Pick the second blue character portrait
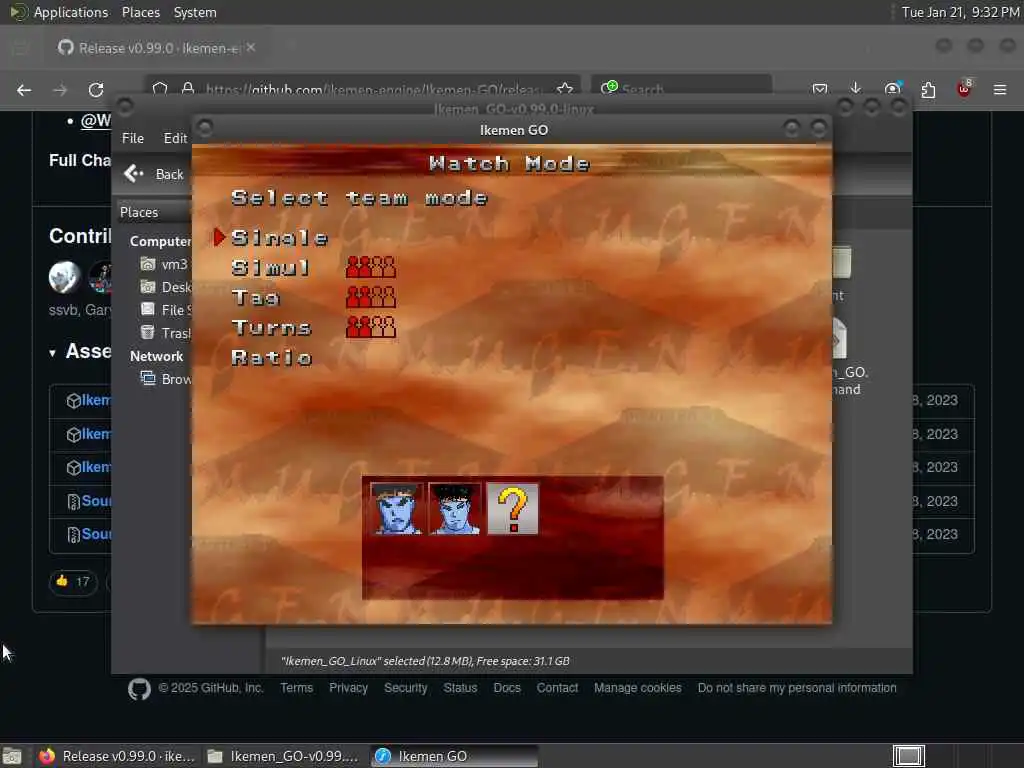This screenshot has height=768, width=1024. [455, 509]
